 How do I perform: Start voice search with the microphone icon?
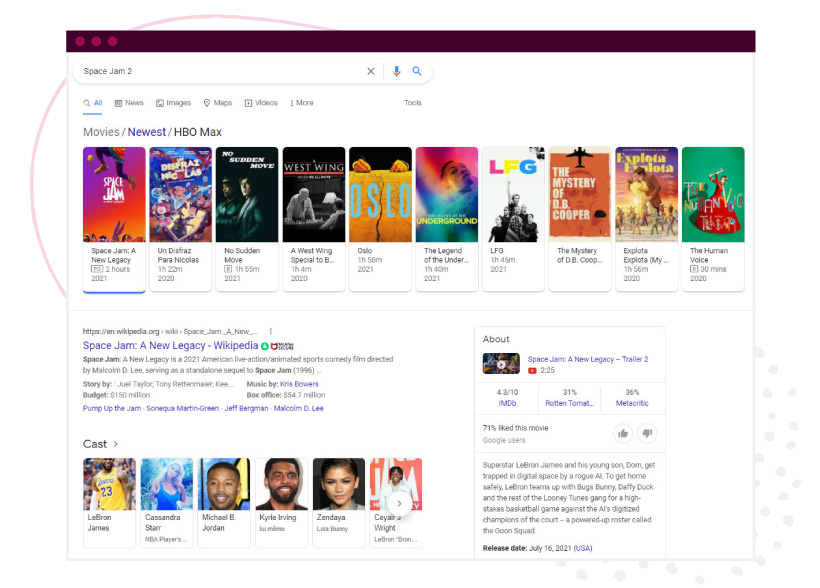click(x=396, y=71)
